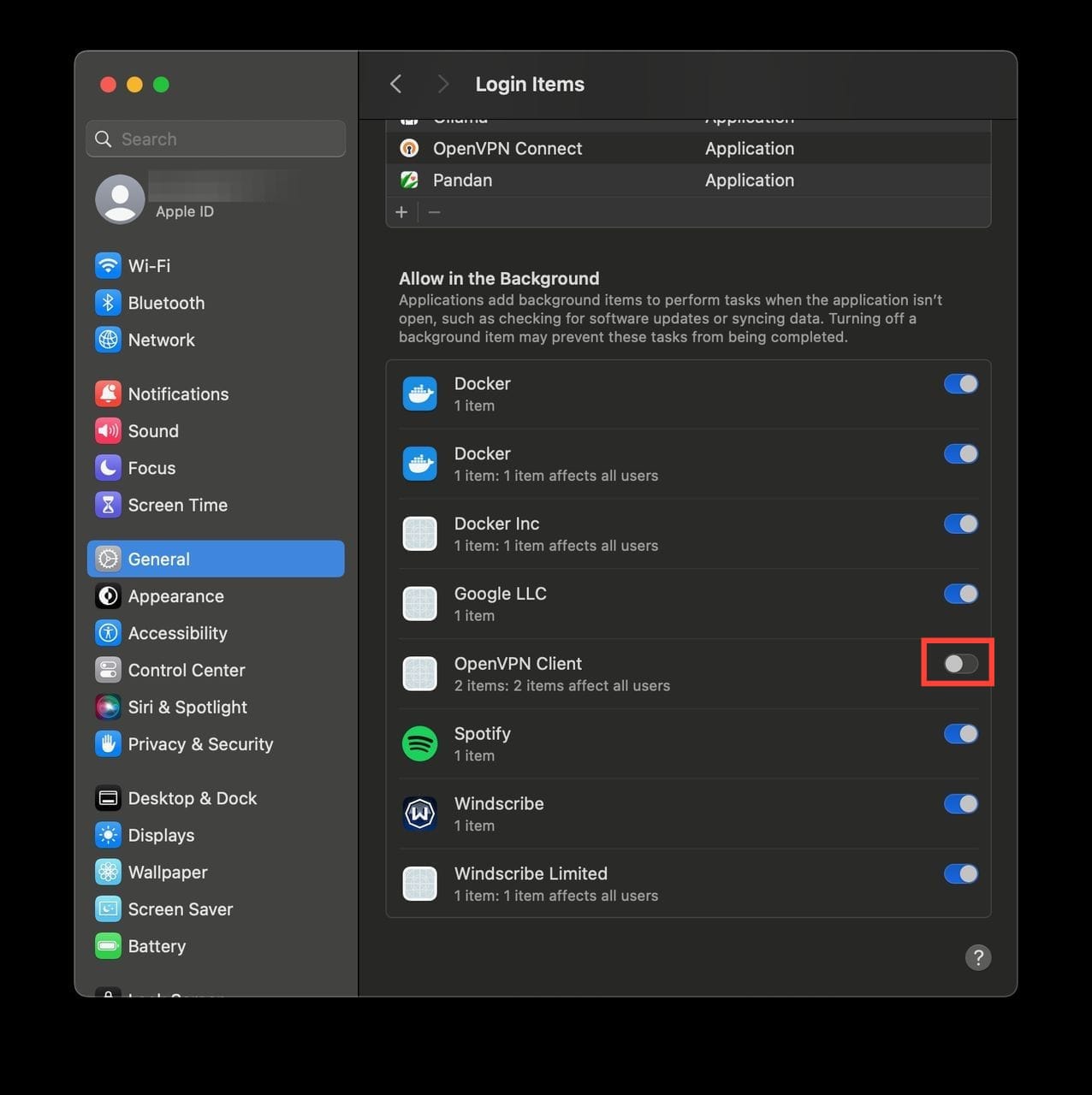The image size is (1092, 1095).
Task: Open Displays sun icon
Action: point(108,835)
